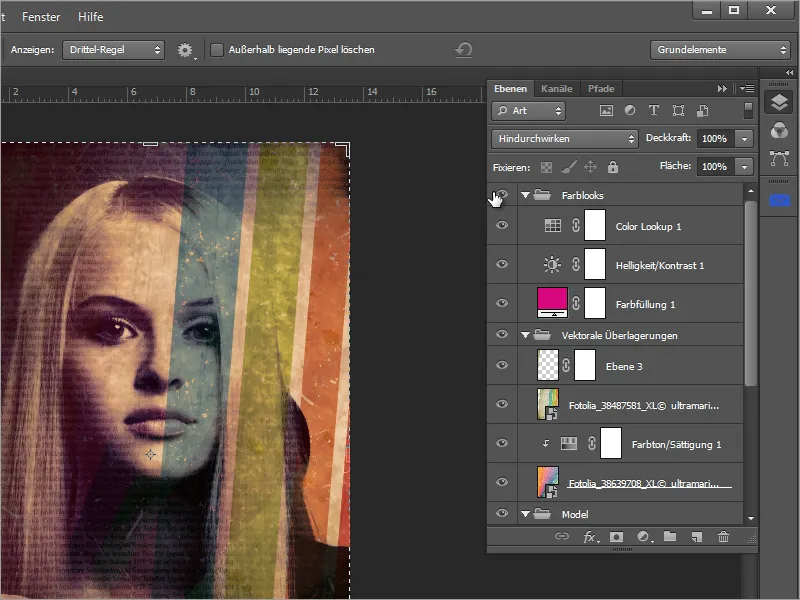Lock layer position move icon
800x600 pixels.
pos(590,167)
